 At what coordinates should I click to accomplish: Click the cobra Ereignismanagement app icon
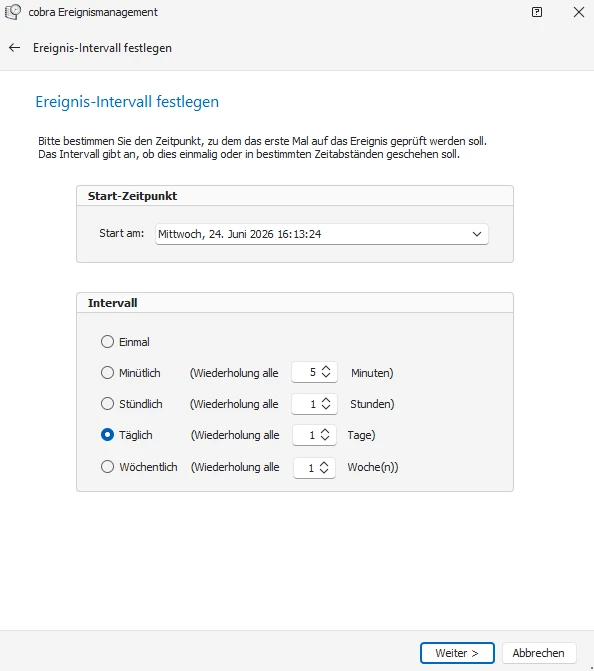pyautogui.click(x=13, y=12)
